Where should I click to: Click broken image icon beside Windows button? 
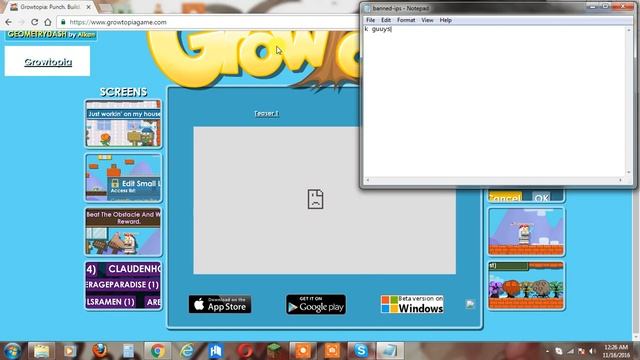tap(470, 304)
